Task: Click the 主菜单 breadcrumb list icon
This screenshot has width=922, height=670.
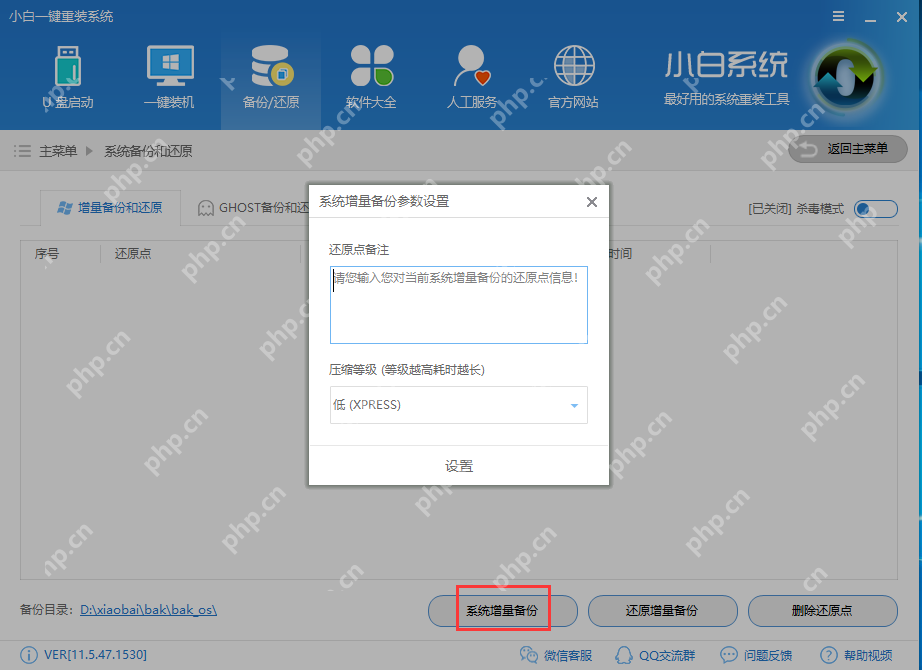Action: (x=22, y=151)
